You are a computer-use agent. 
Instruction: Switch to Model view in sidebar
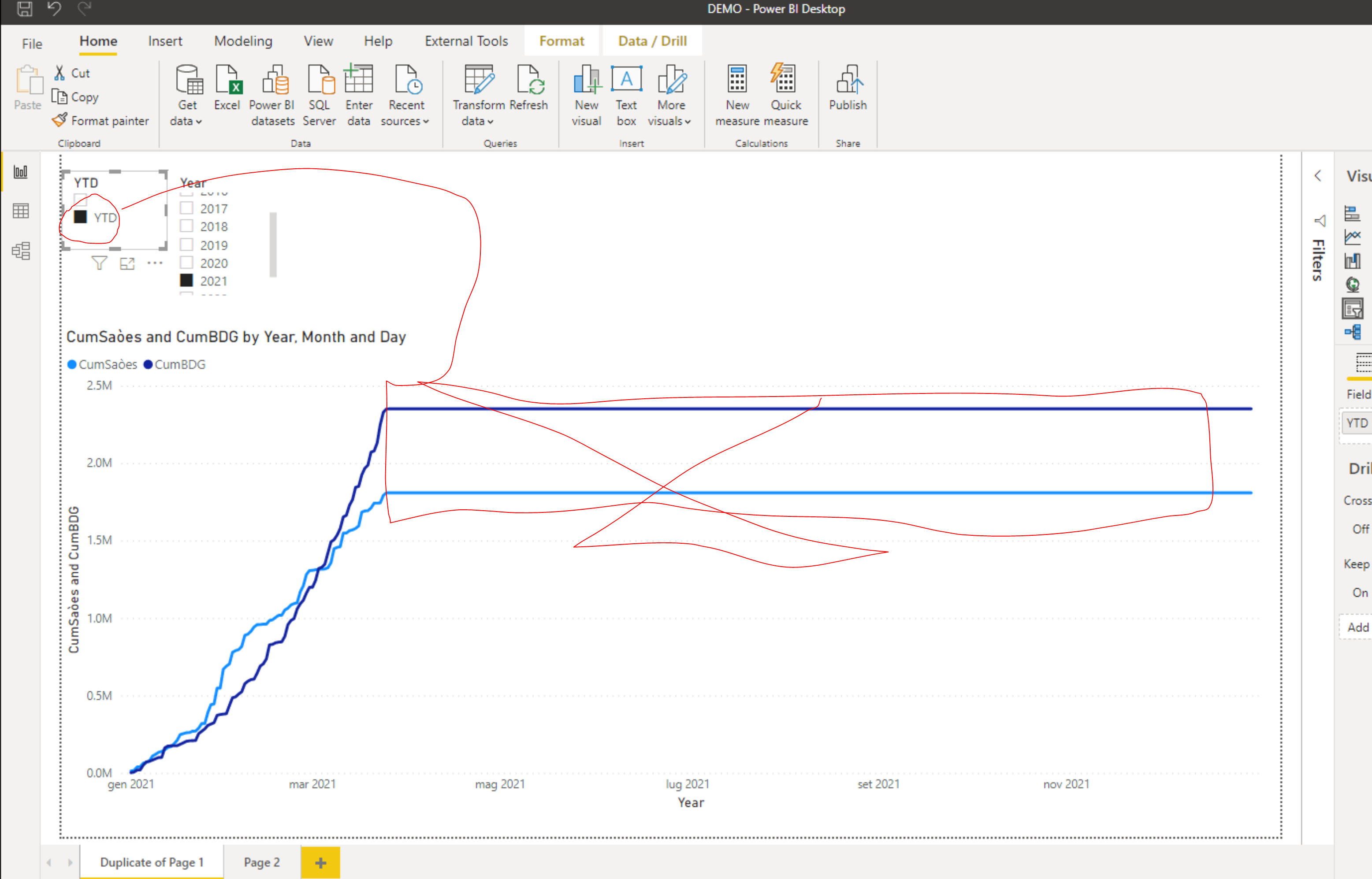(x=21, y=251)
